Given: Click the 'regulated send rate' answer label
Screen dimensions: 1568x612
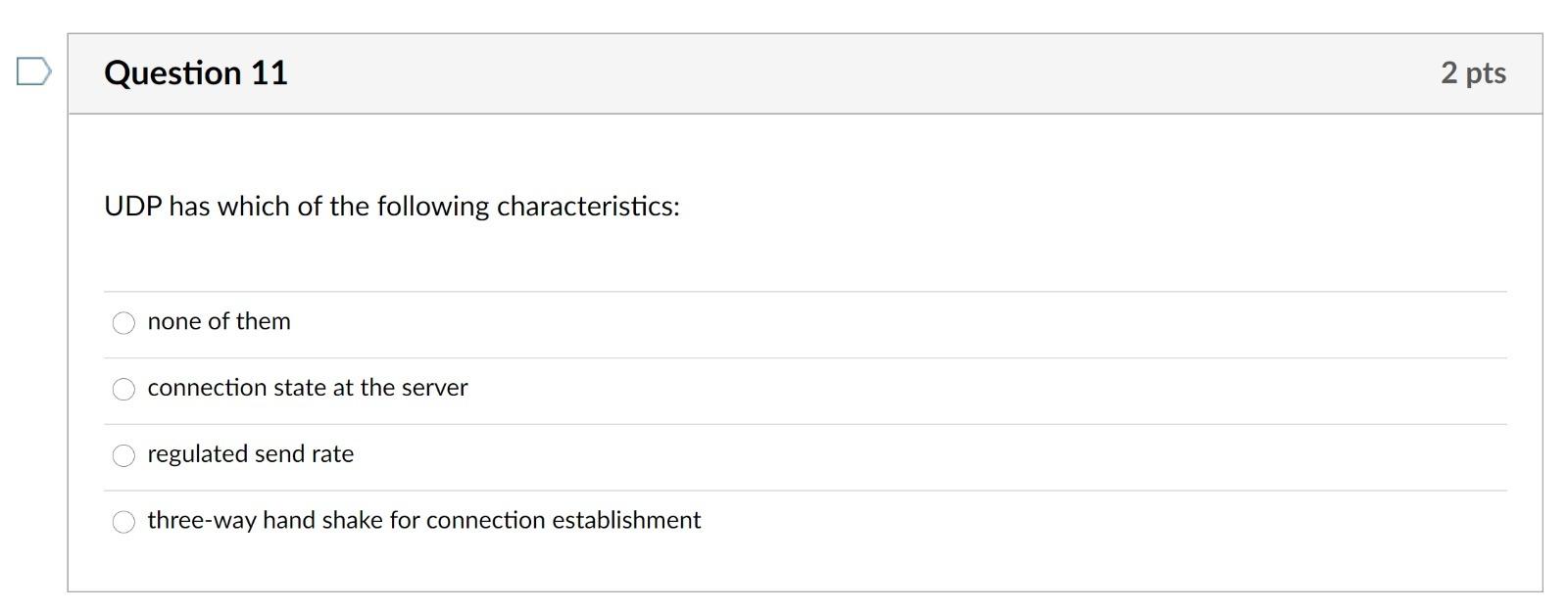Looking at the screenshot, I should pos(251,455).
